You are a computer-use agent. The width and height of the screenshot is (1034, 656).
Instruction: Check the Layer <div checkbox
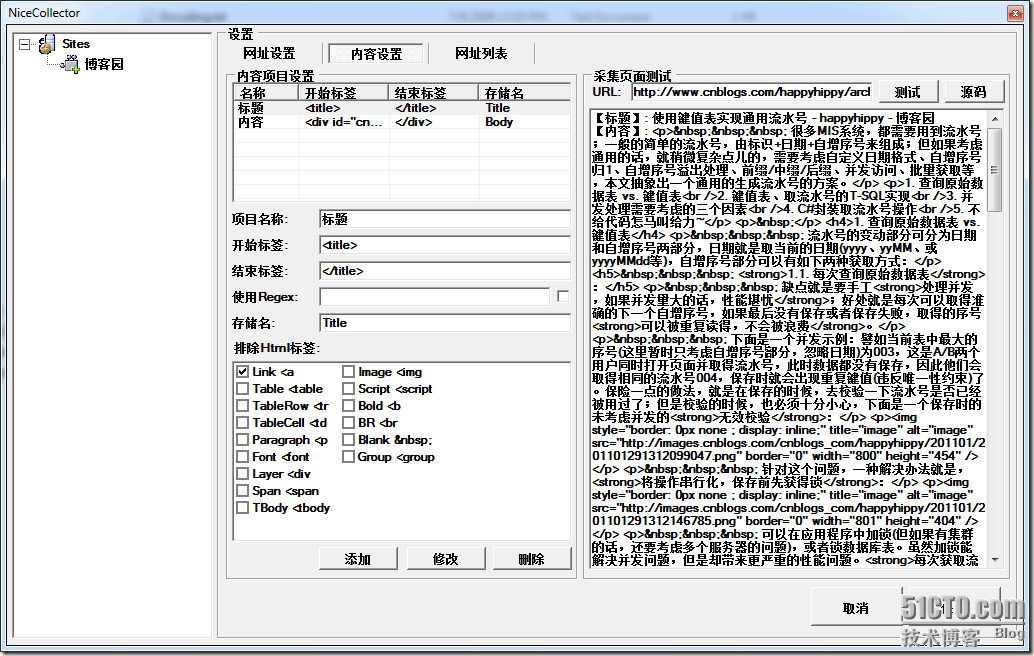pyautogui.click(x=243, y=474)
